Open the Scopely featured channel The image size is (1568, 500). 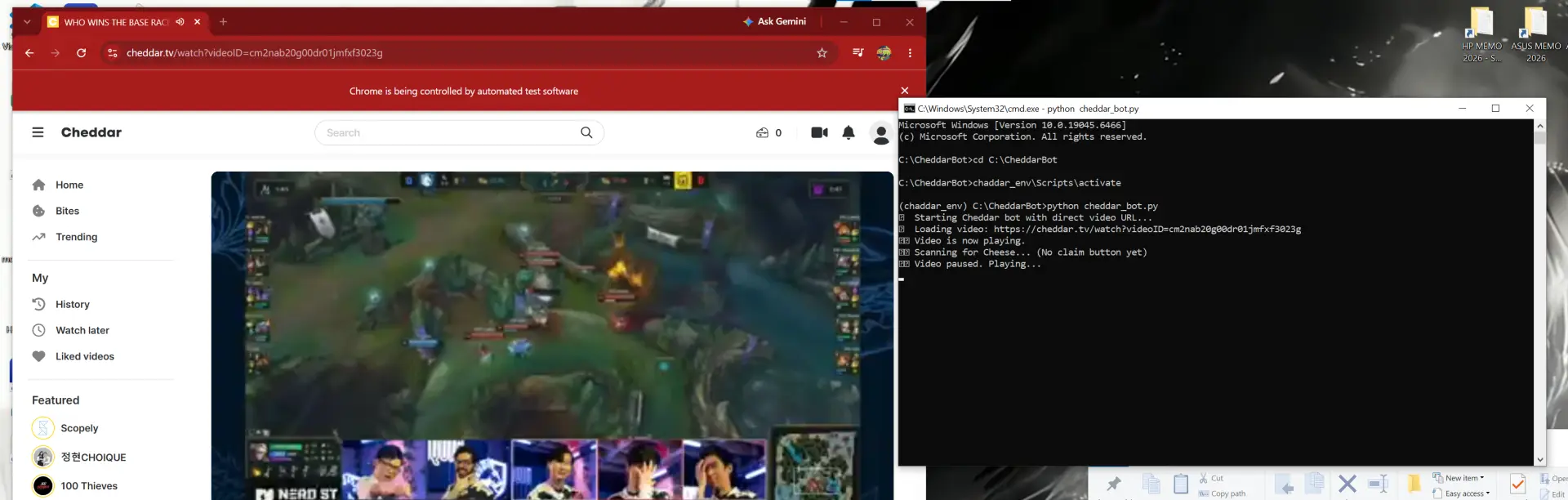(x=79, y=428)
